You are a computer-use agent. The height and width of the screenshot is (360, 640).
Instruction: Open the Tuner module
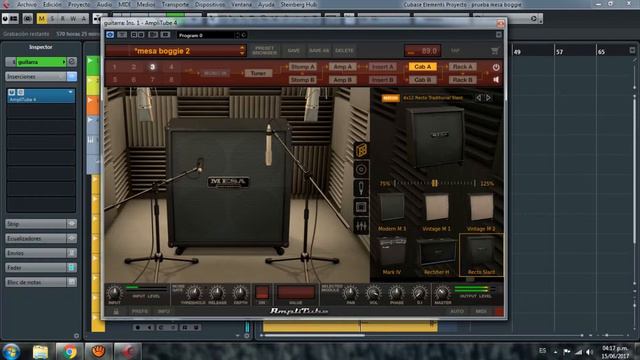point(258,73)
